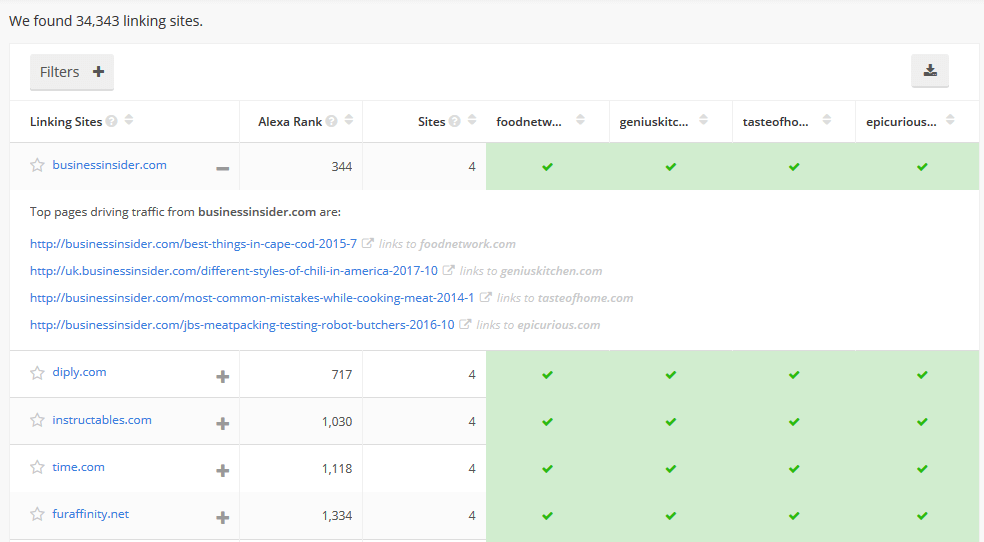The image size is (984, 542).
Task: Click the Linking Sites column header
Action: point(66,122)
